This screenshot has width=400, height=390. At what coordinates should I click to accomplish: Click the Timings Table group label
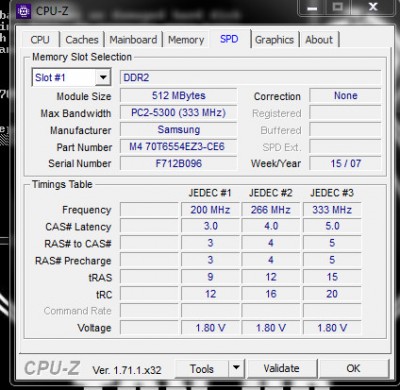pyautogui.click(x=62, y=184)
